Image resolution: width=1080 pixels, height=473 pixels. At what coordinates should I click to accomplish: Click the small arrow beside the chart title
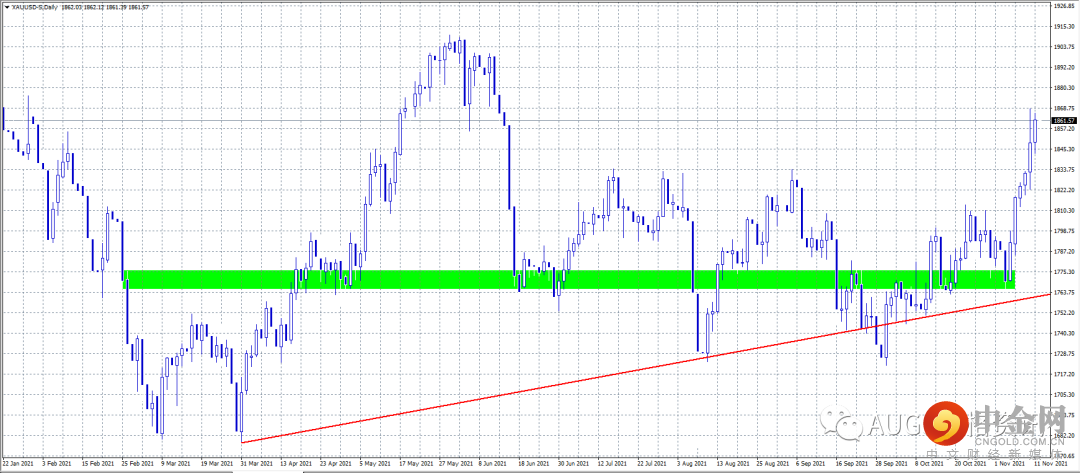tap(6, 6)
